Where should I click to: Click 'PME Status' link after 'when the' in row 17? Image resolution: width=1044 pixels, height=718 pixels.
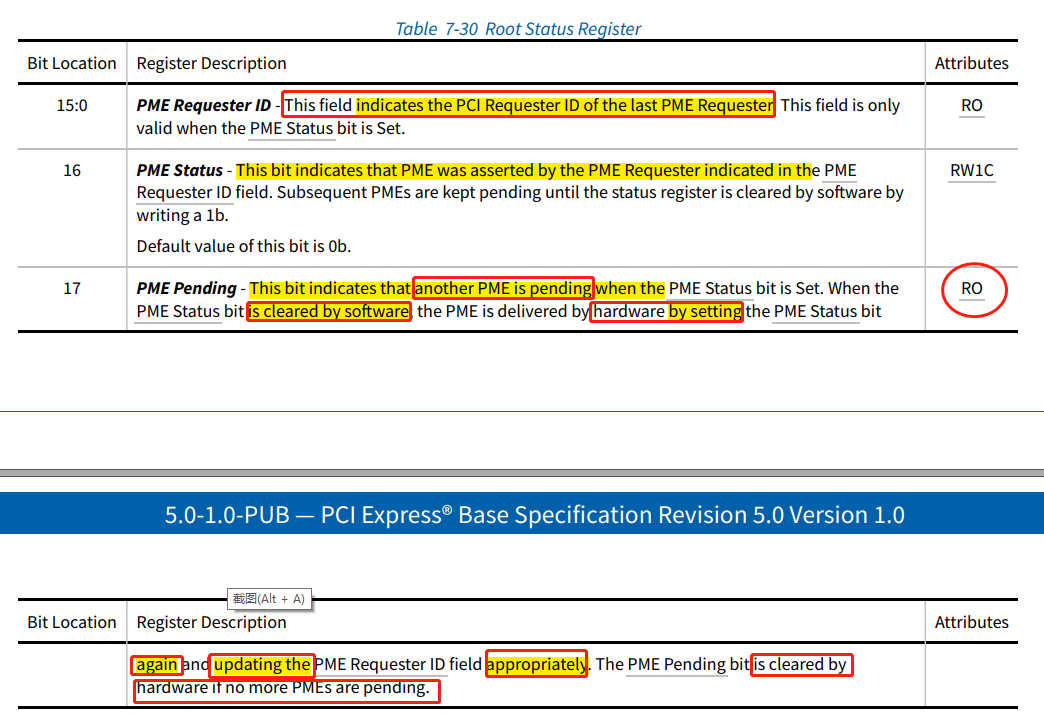710,288
